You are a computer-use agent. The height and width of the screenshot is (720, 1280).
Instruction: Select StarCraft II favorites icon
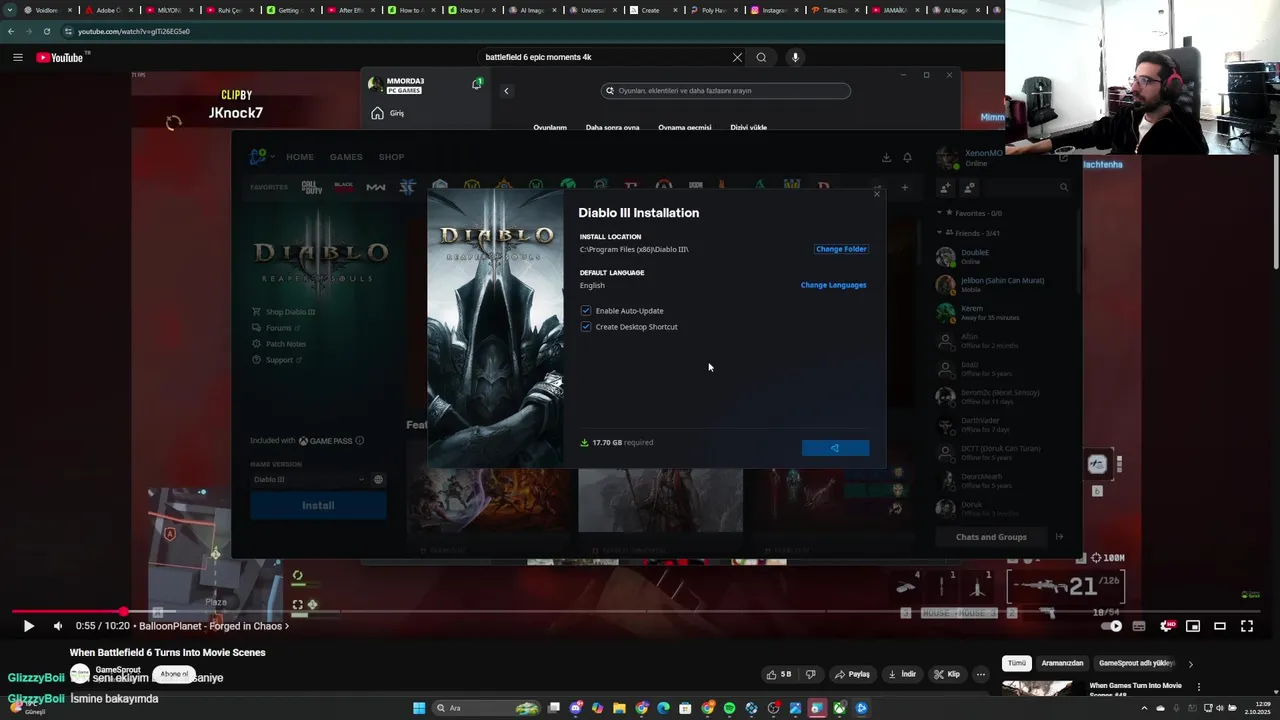407,186
